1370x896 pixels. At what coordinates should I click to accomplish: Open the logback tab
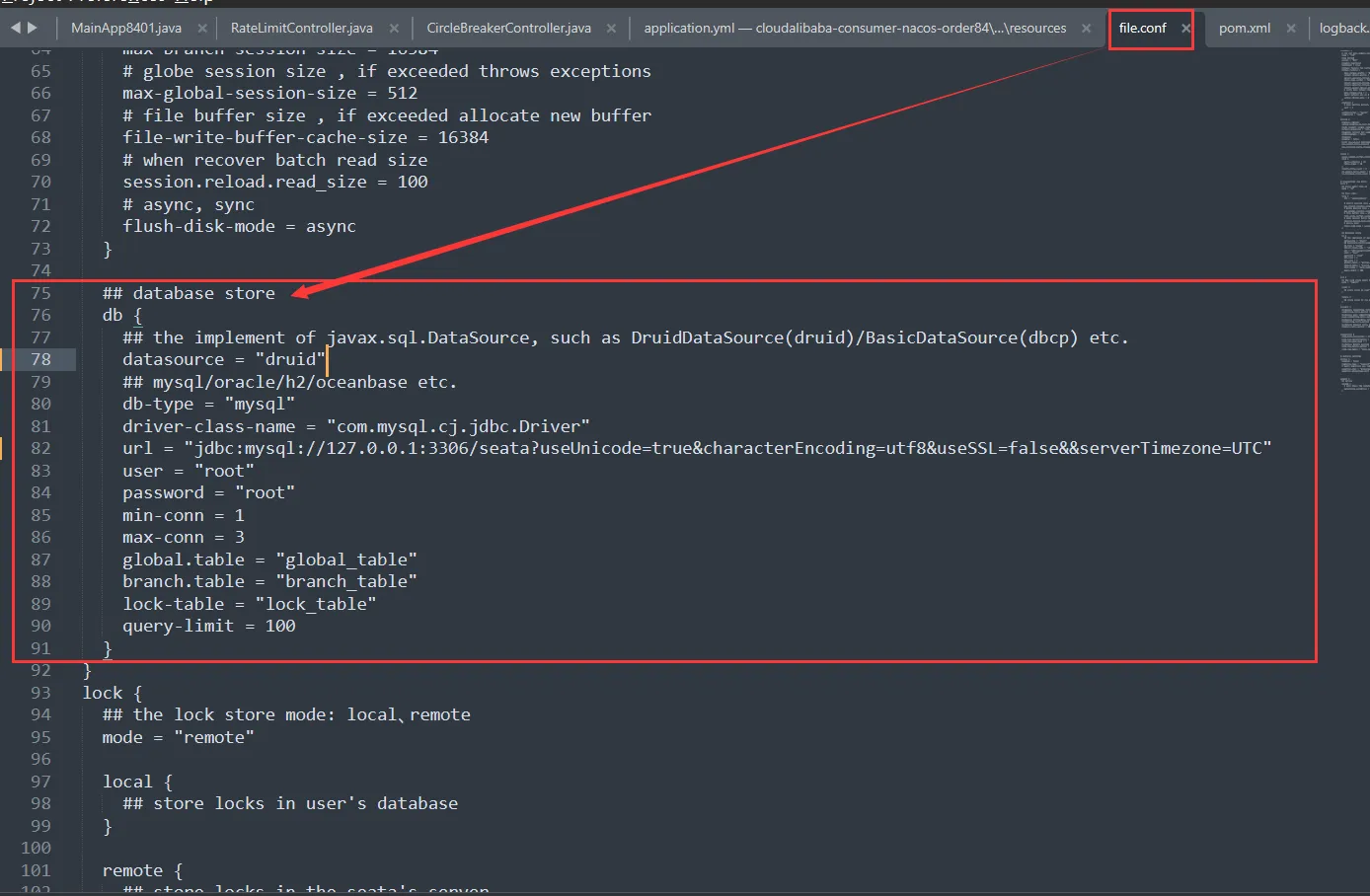pos(1343,28)
